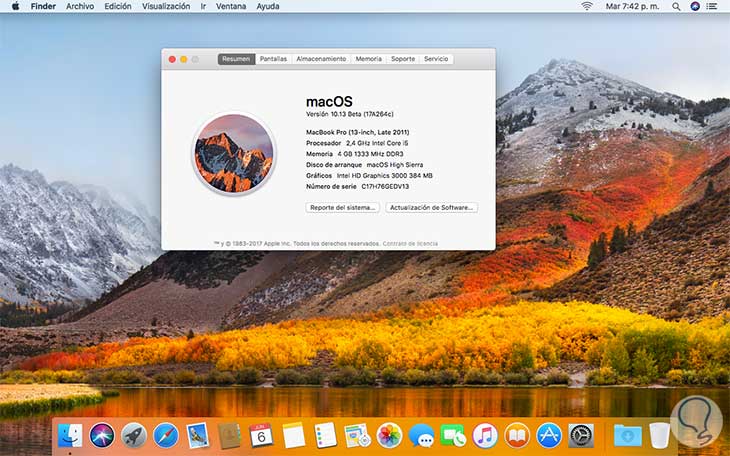Open the Finder menu
Screen dimensions: 730x456
click(43, 7)
